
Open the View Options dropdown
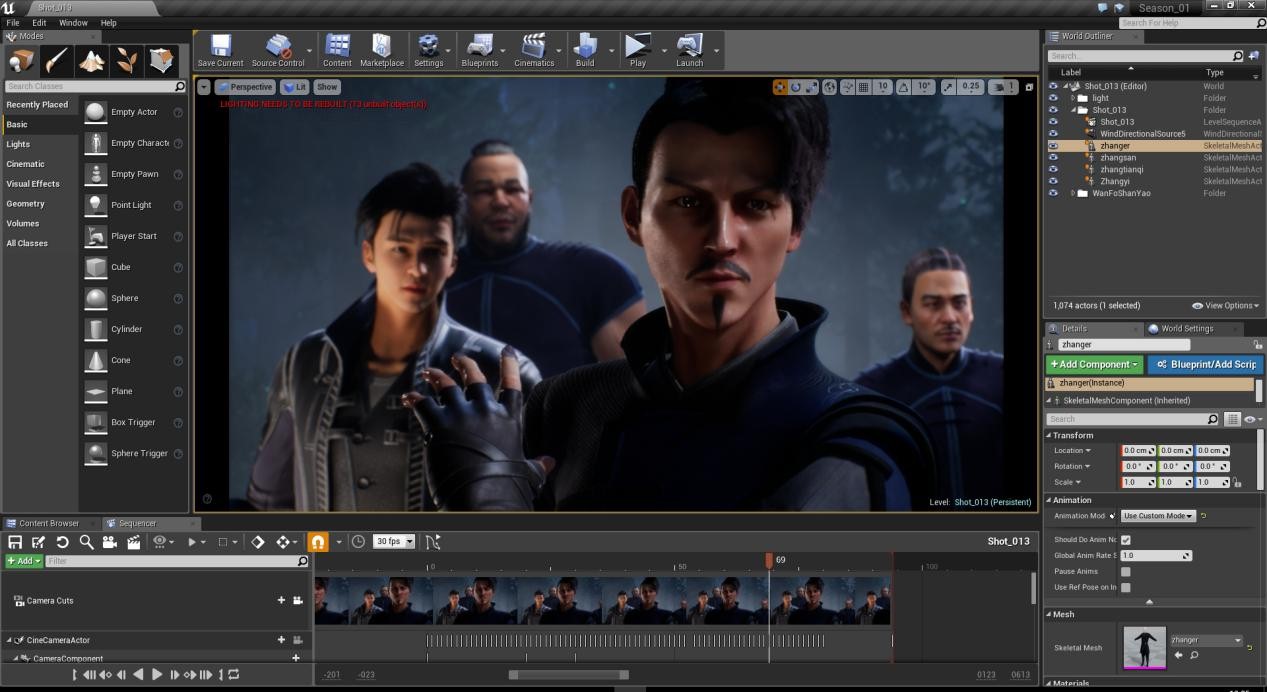coord(1225,306)
